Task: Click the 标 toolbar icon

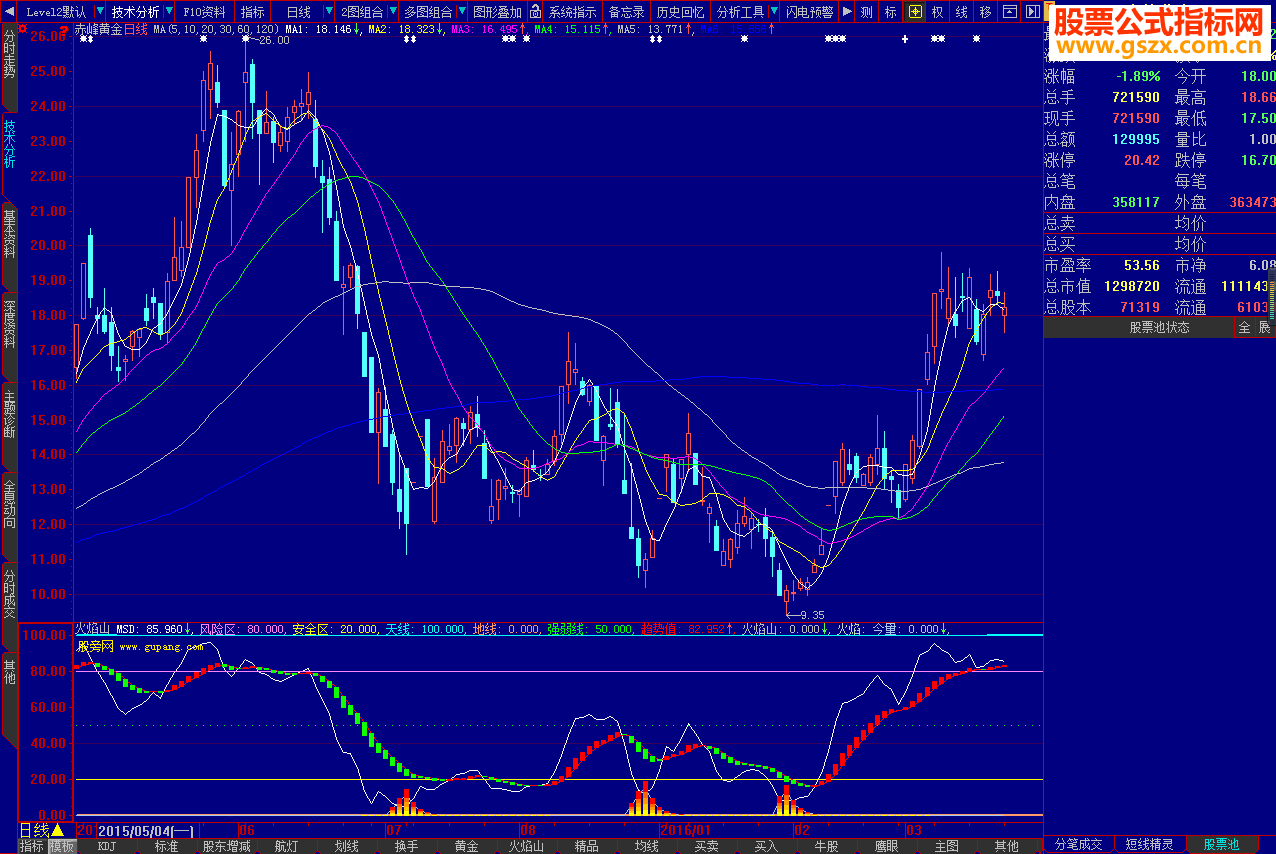Action: pyautogui.click(x=890, y=12)
